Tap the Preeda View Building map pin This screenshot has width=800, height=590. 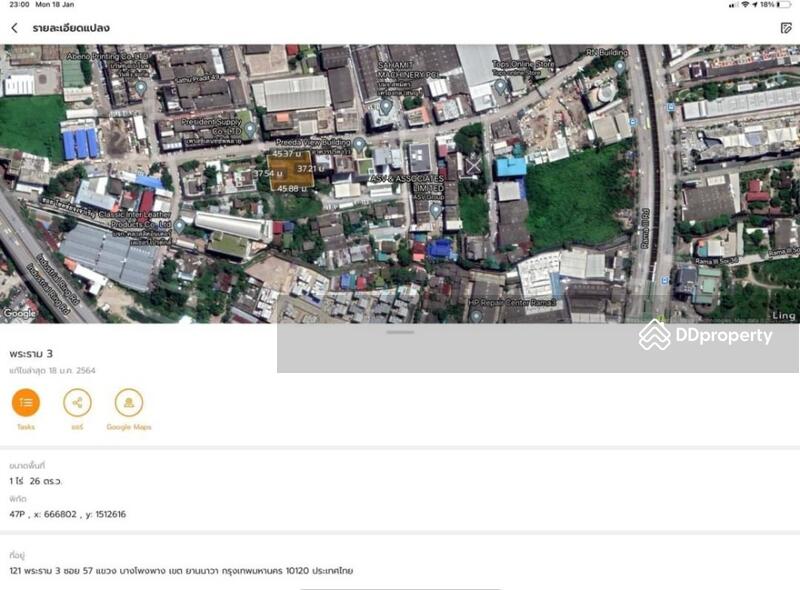359,144
